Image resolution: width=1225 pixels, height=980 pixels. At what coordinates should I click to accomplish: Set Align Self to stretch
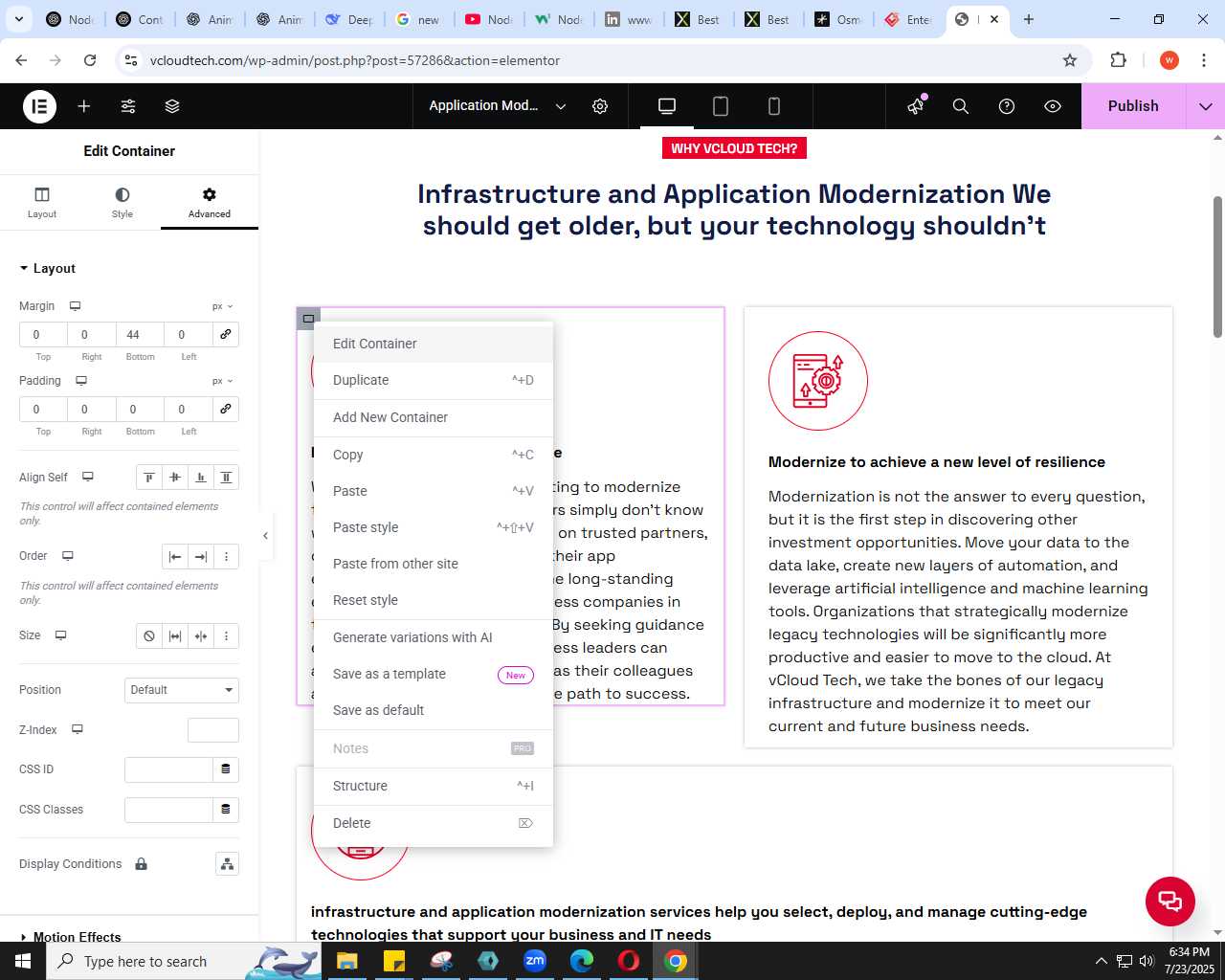(227, 478)
